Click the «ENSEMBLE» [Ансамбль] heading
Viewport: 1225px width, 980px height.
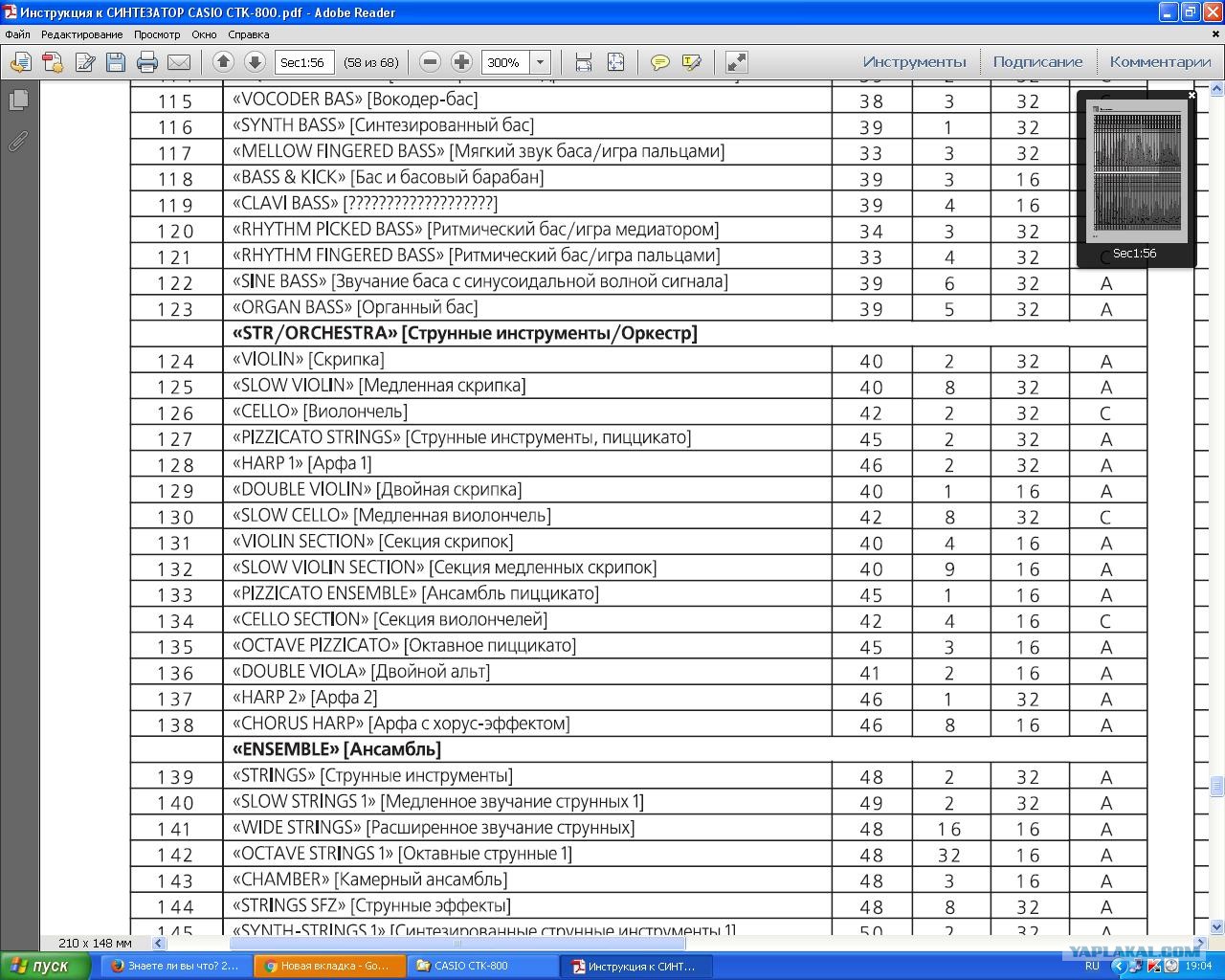[x=337, y=749]
